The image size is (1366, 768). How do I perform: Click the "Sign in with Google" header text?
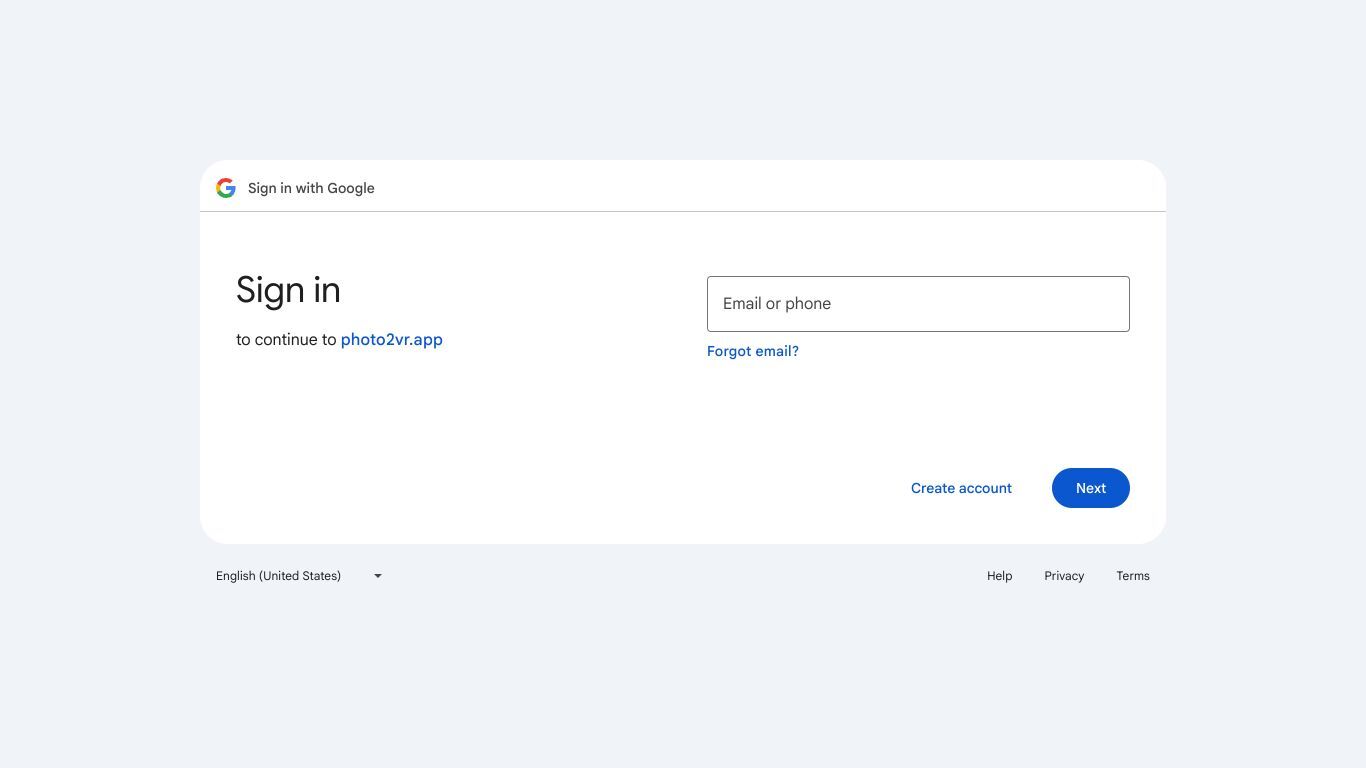point(311,188)
